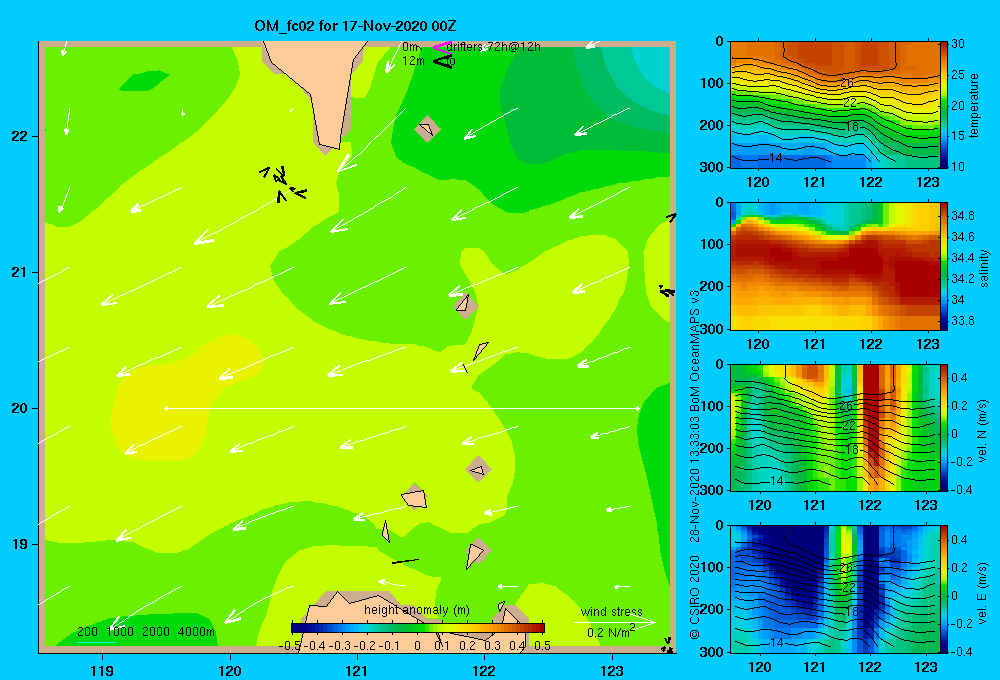Click the vertical CSIRO BoM OceanMAPS copyright text

pyautogui.click(x=695, y=464)
